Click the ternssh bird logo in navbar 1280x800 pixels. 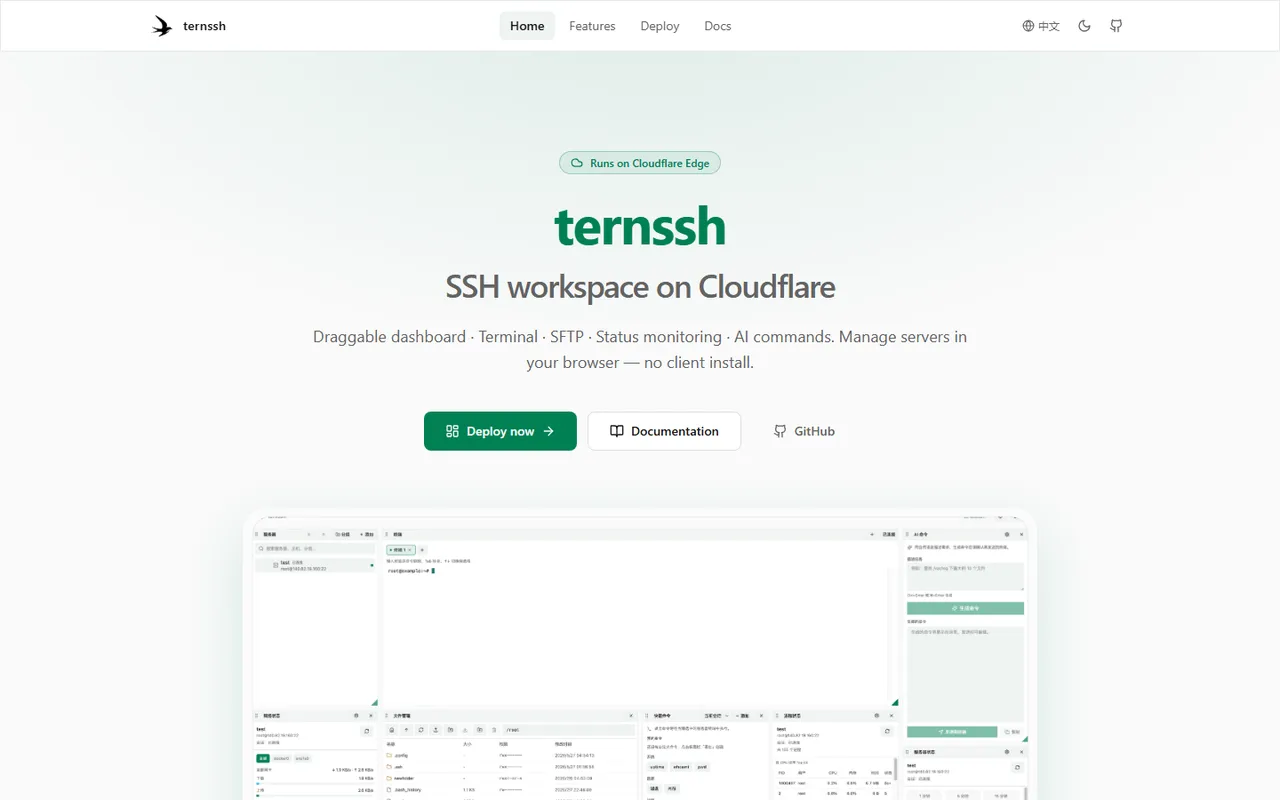point(162,26)
